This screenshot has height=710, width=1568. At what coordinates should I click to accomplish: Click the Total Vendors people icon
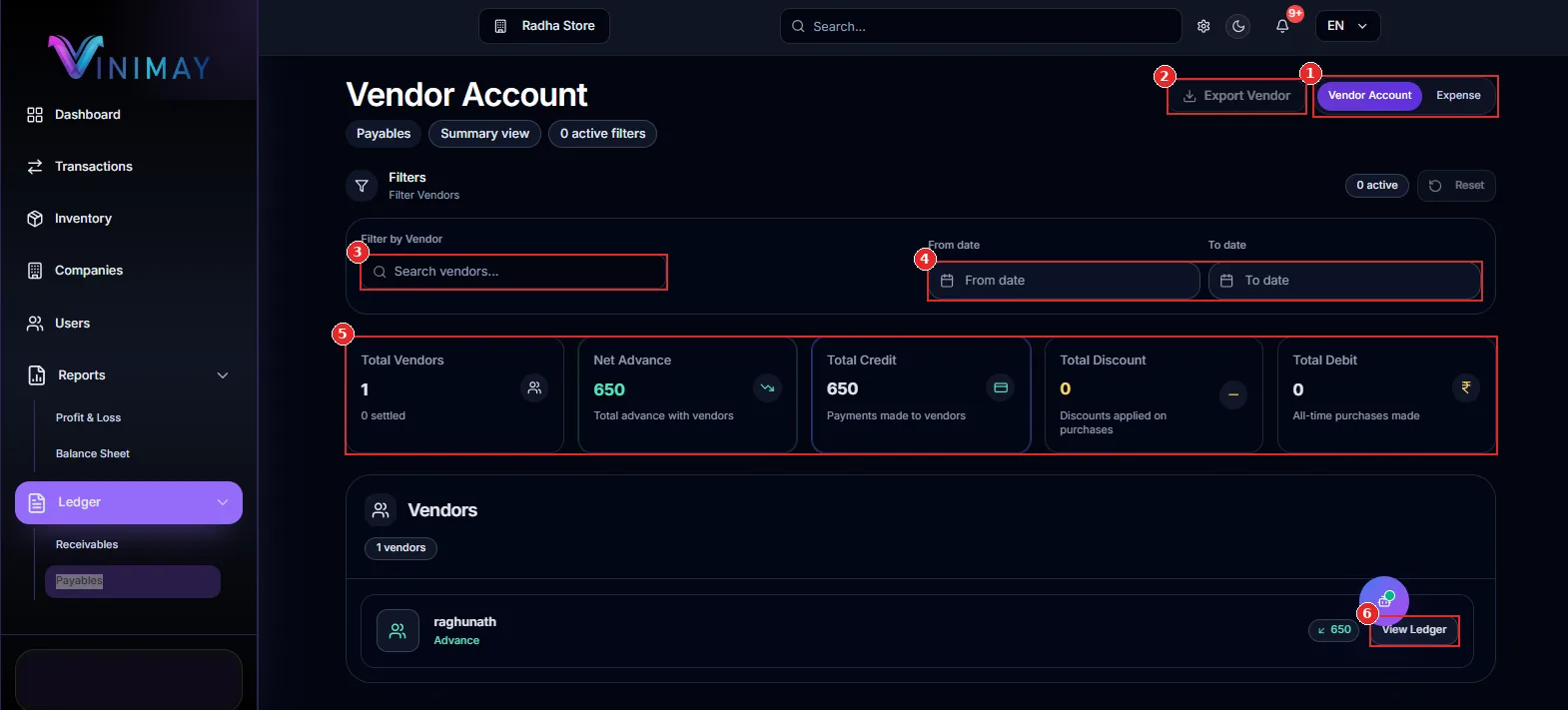tap(534, 387)
